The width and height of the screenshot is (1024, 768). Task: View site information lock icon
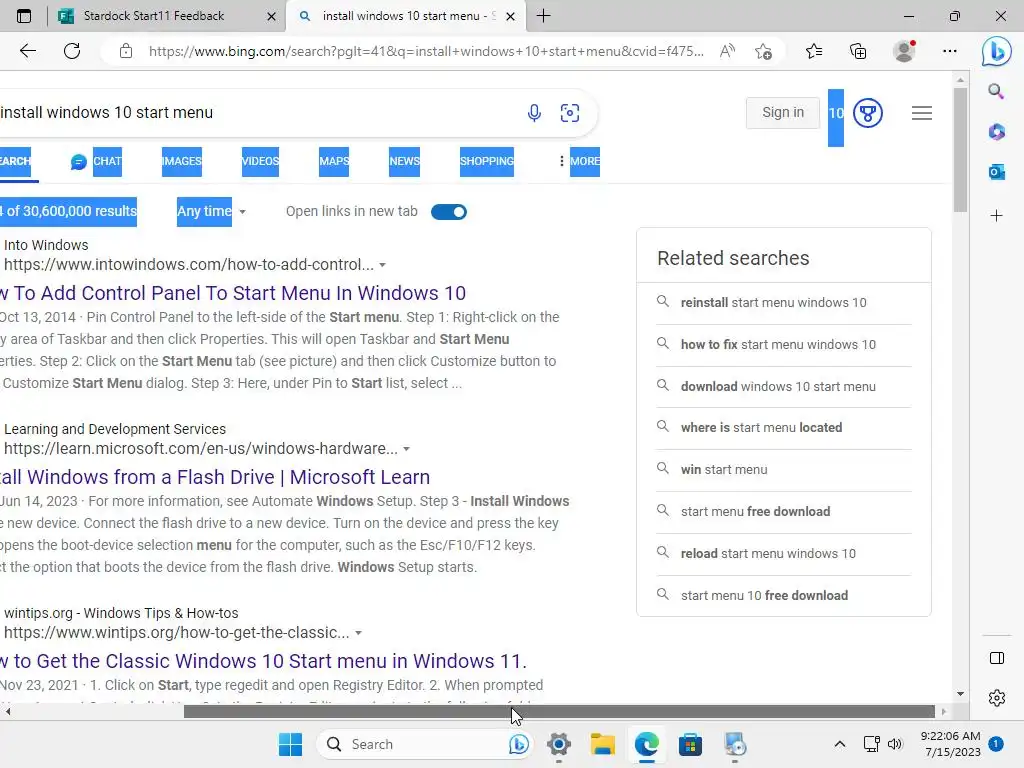126,51
